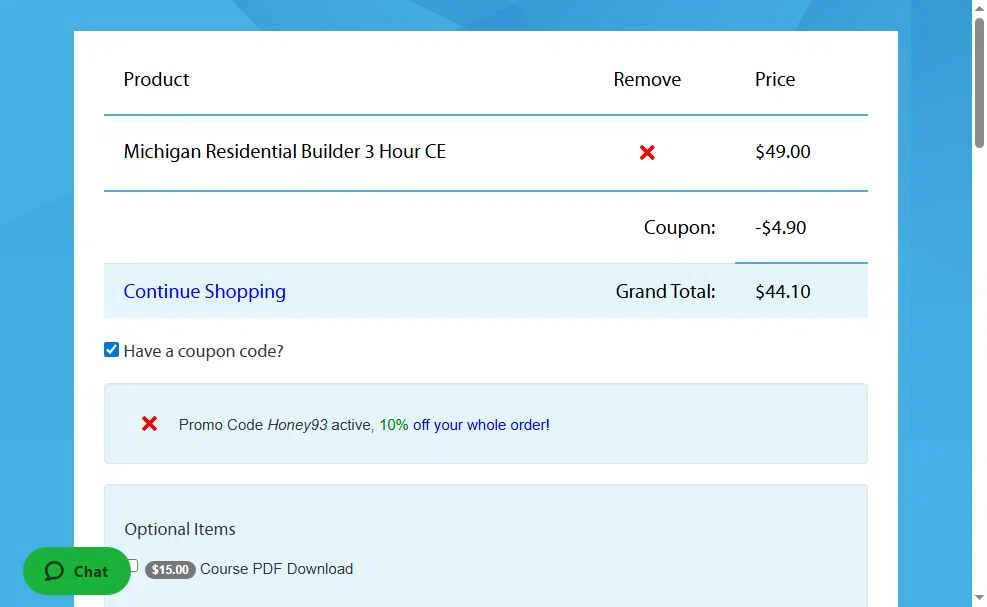The width and height of the screenshot is (987, 607).
Task: Click the $49.00 product price
Action: [782, 152]
